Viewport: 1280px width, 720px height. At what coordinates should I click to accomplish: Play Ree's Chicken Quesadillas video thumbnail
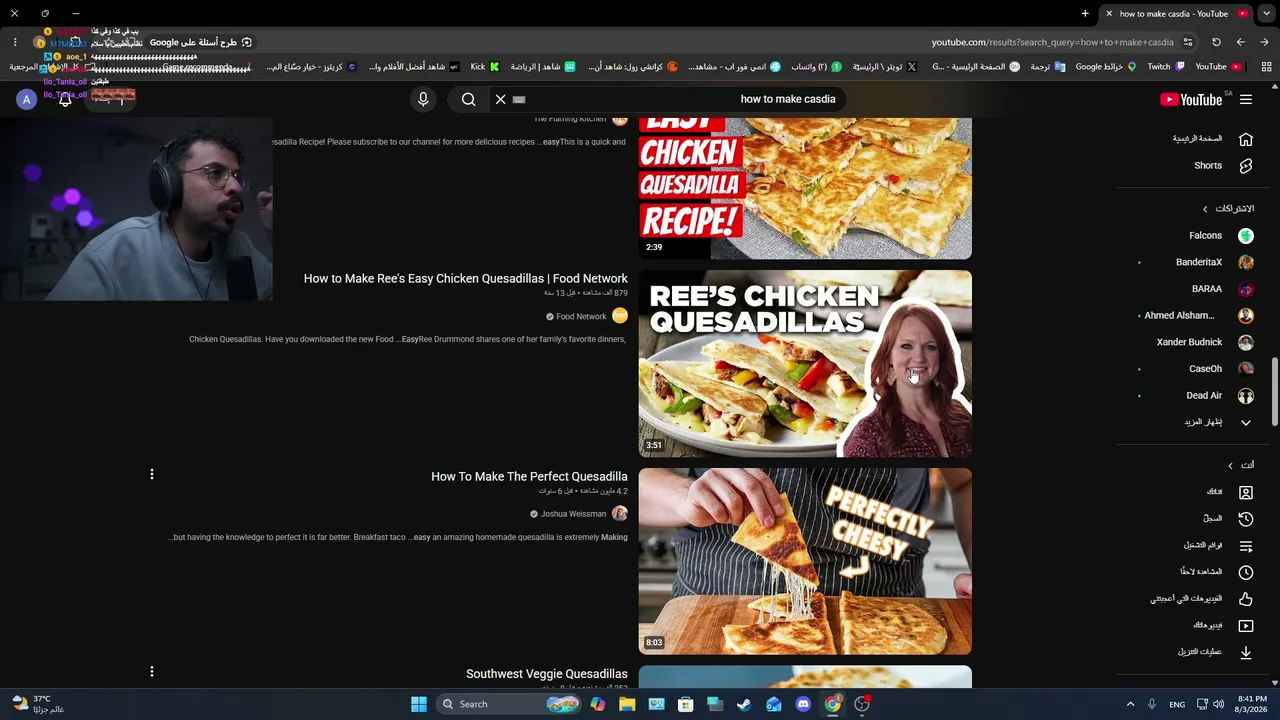[805, 364]
